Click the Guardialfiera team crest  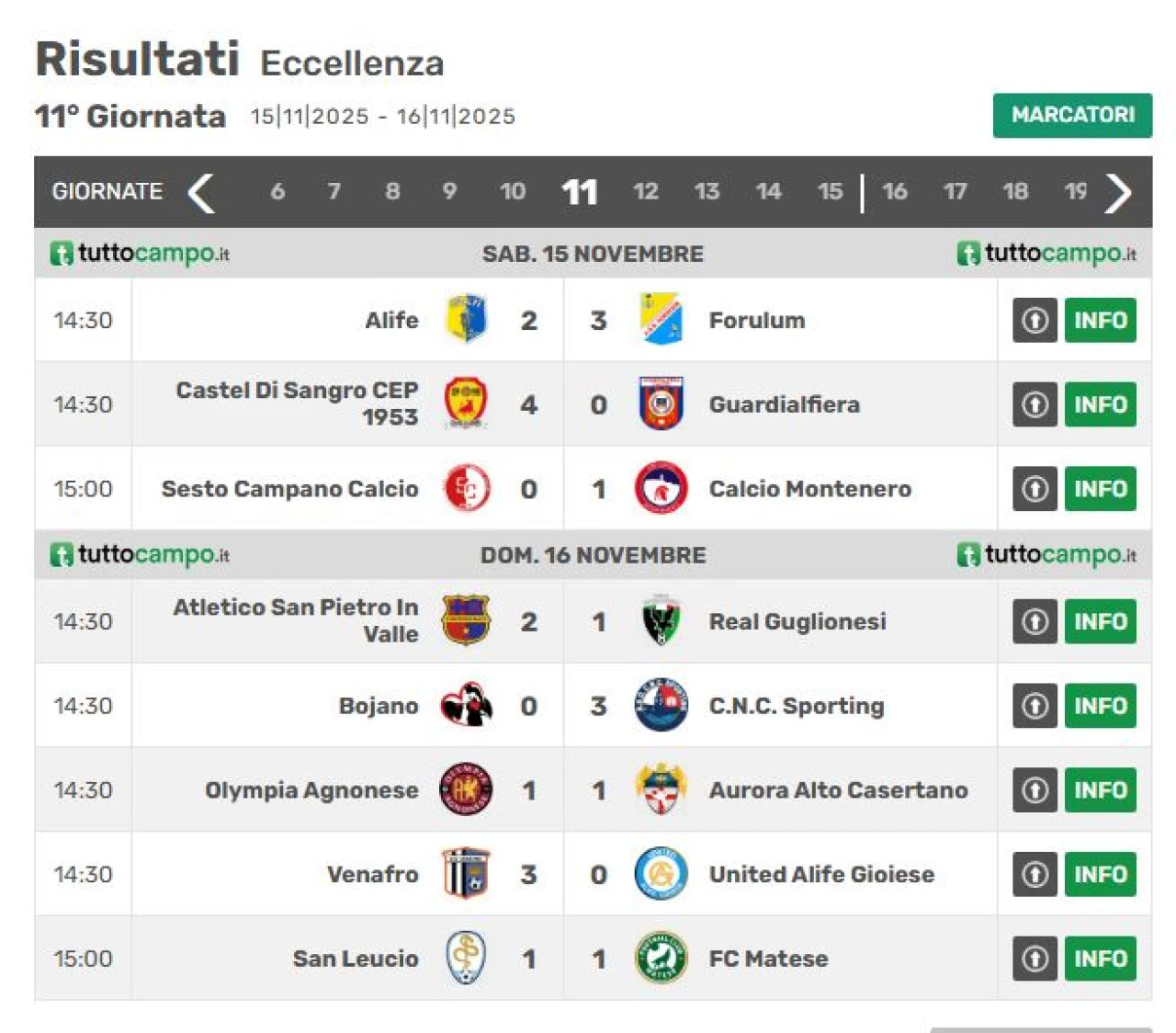point(661,404)
